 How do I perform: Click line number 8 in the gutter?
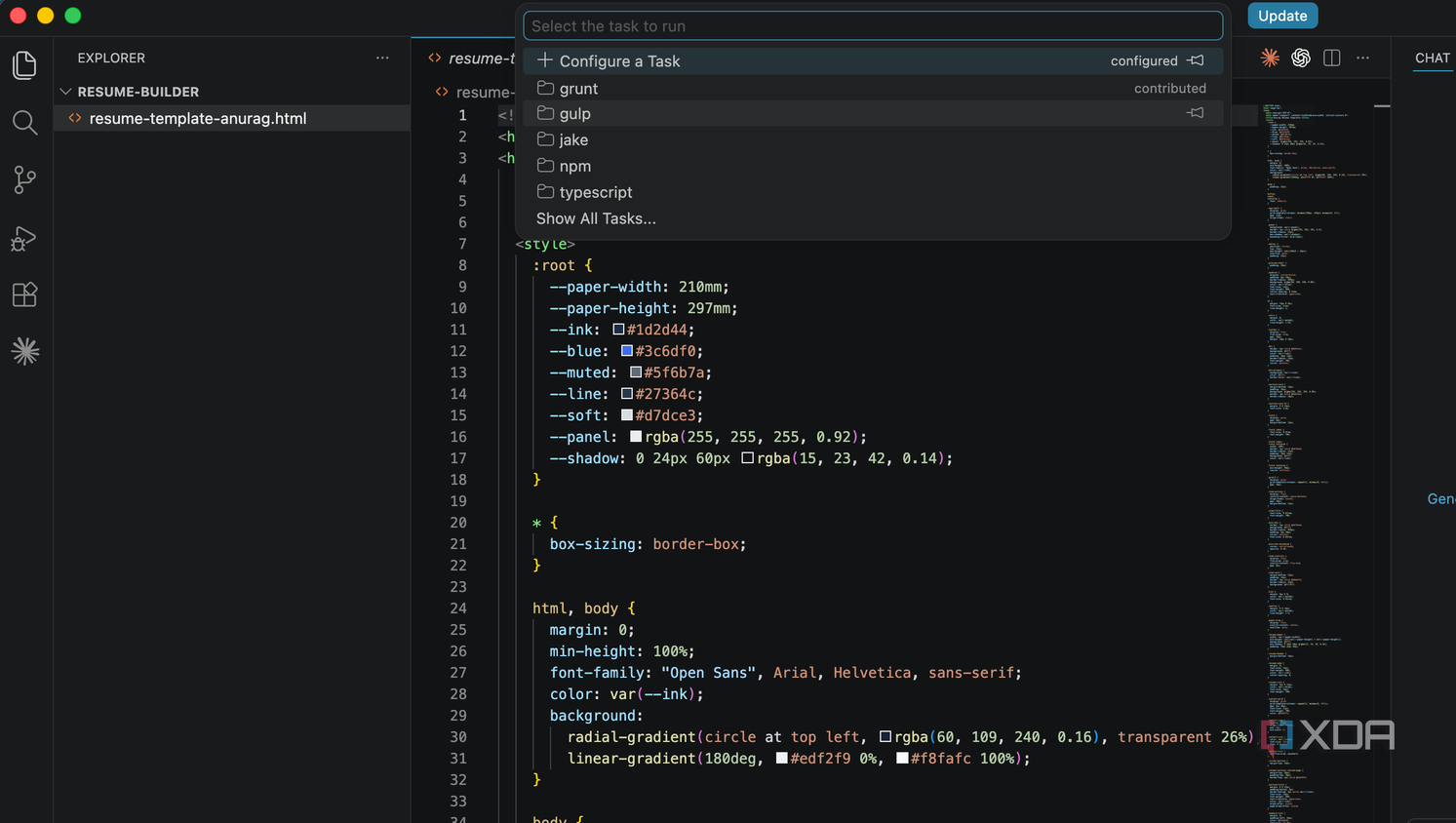[x=462, y=265]
